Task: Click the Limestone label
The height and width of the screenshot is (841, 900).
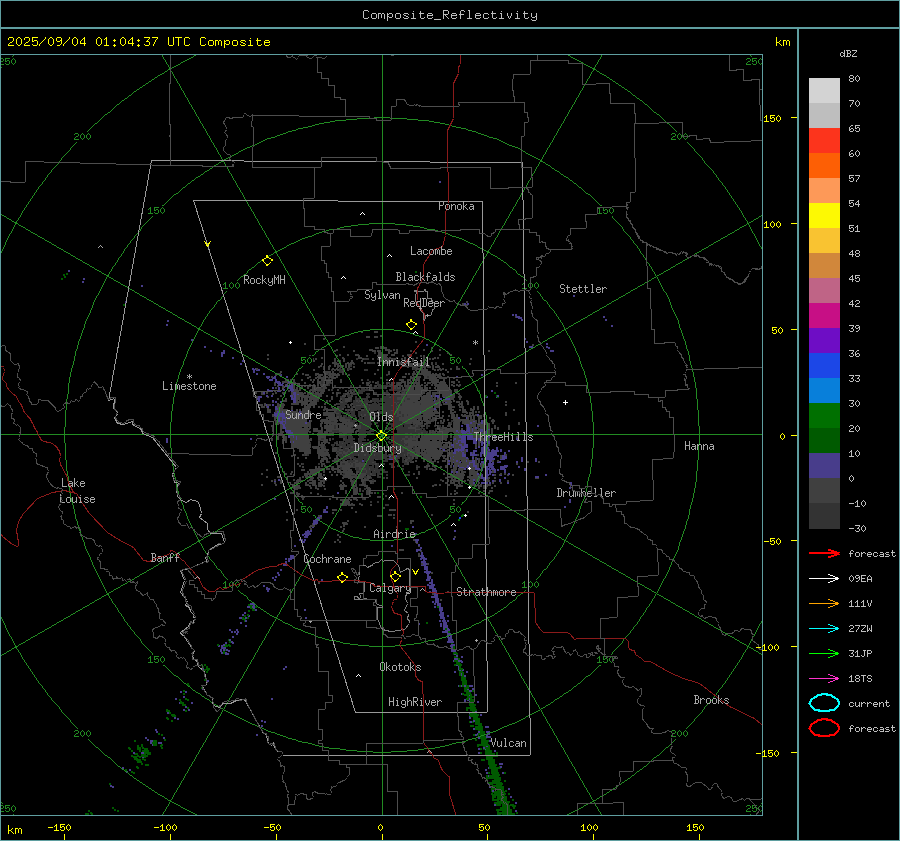Action: coord(189,386)
